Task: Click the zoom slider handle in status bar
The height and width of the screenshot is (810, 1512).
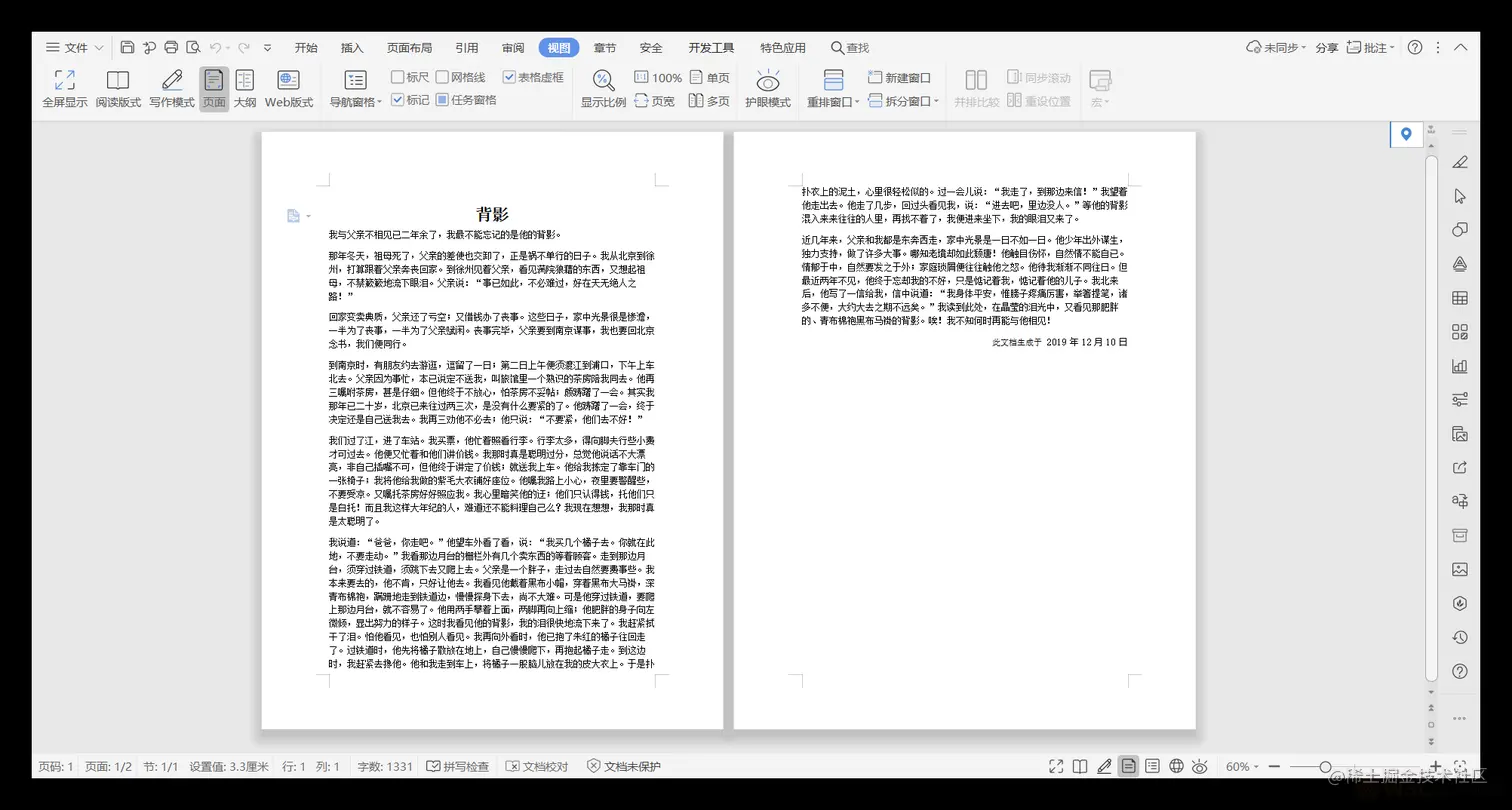Action: (x=1325, y=766)
